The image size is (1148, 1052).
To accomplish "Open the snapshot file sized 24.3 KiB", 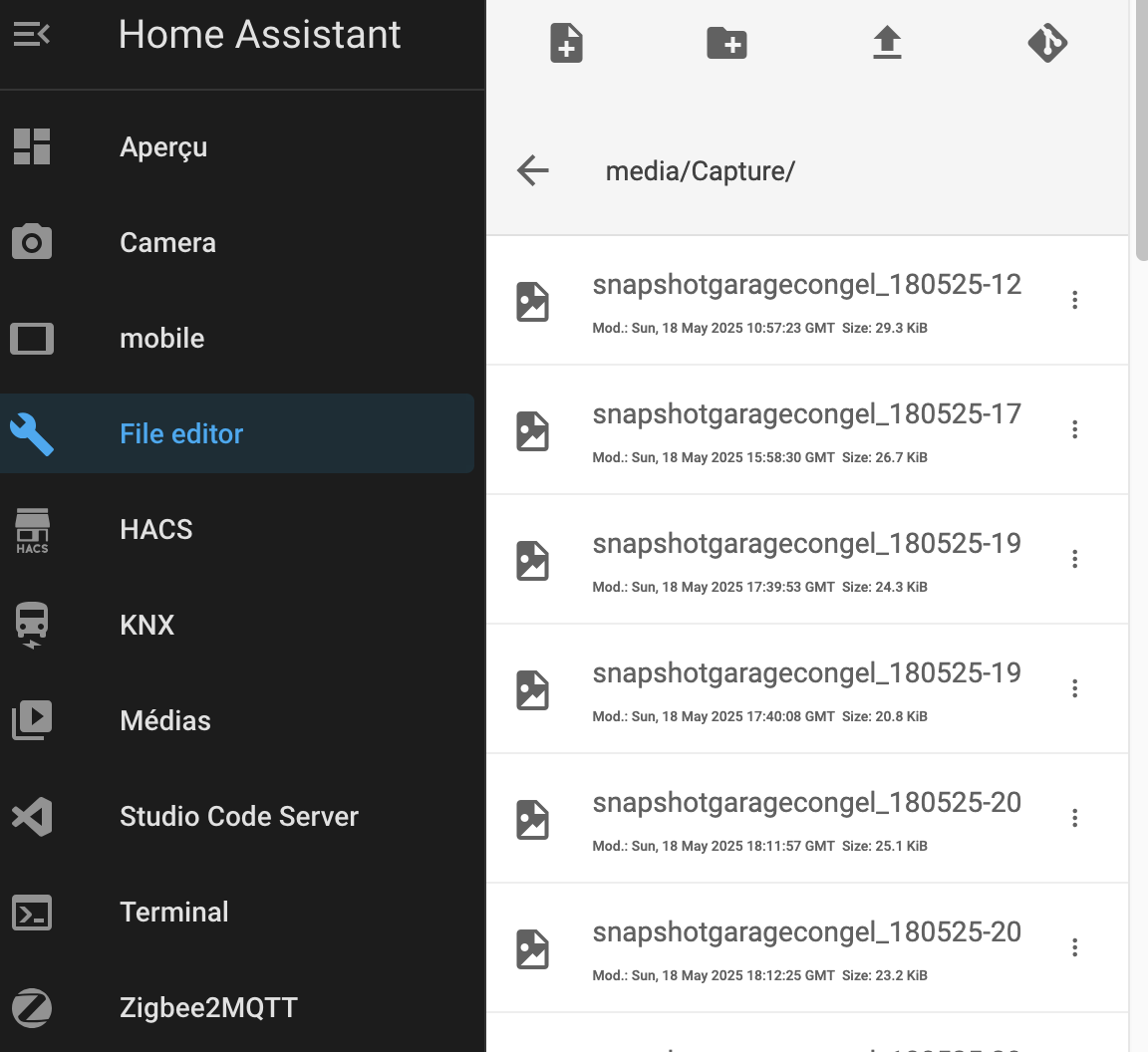I will [x=807, y=559].
